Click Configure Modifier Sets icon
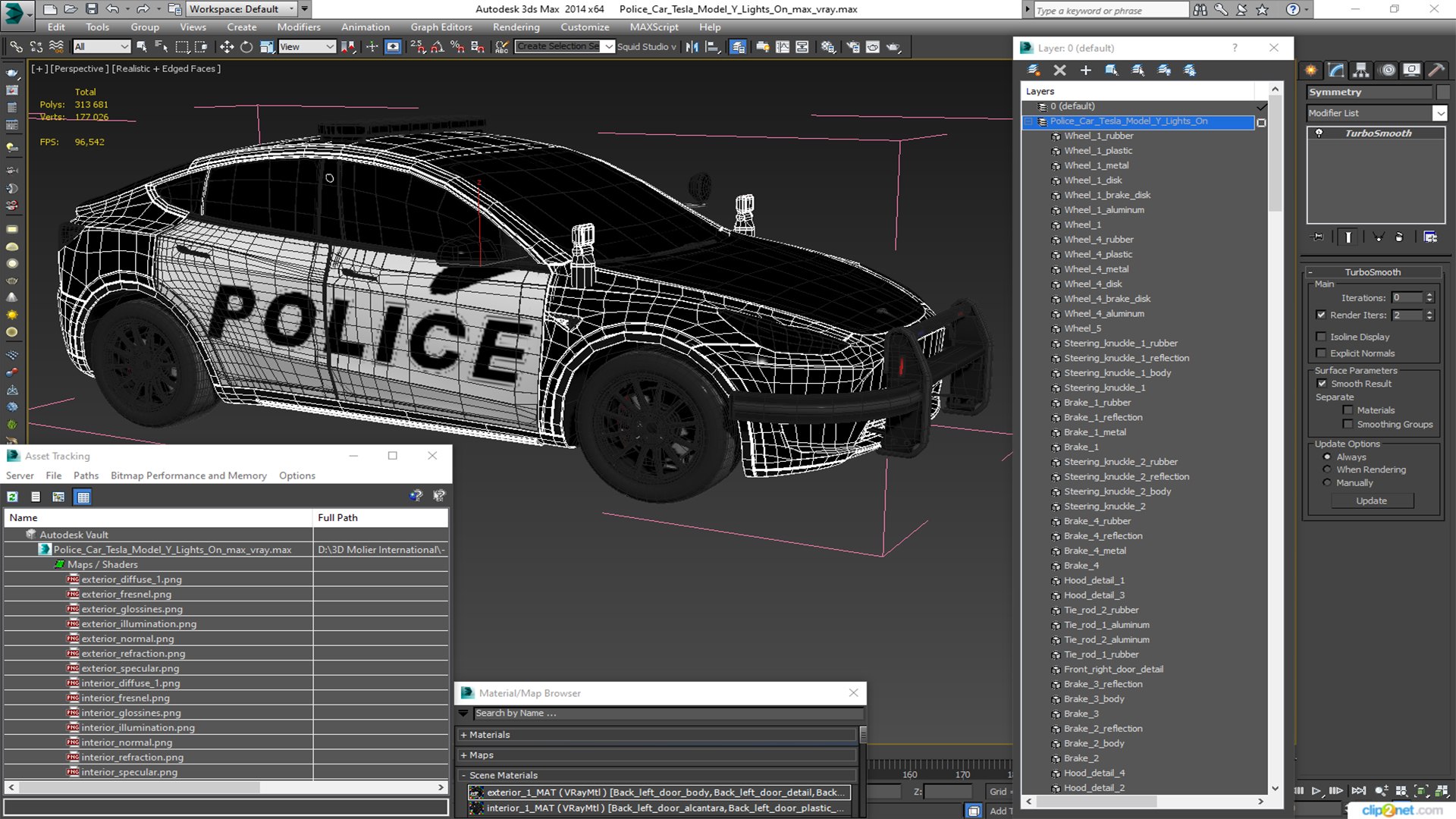 [1430, 237]
